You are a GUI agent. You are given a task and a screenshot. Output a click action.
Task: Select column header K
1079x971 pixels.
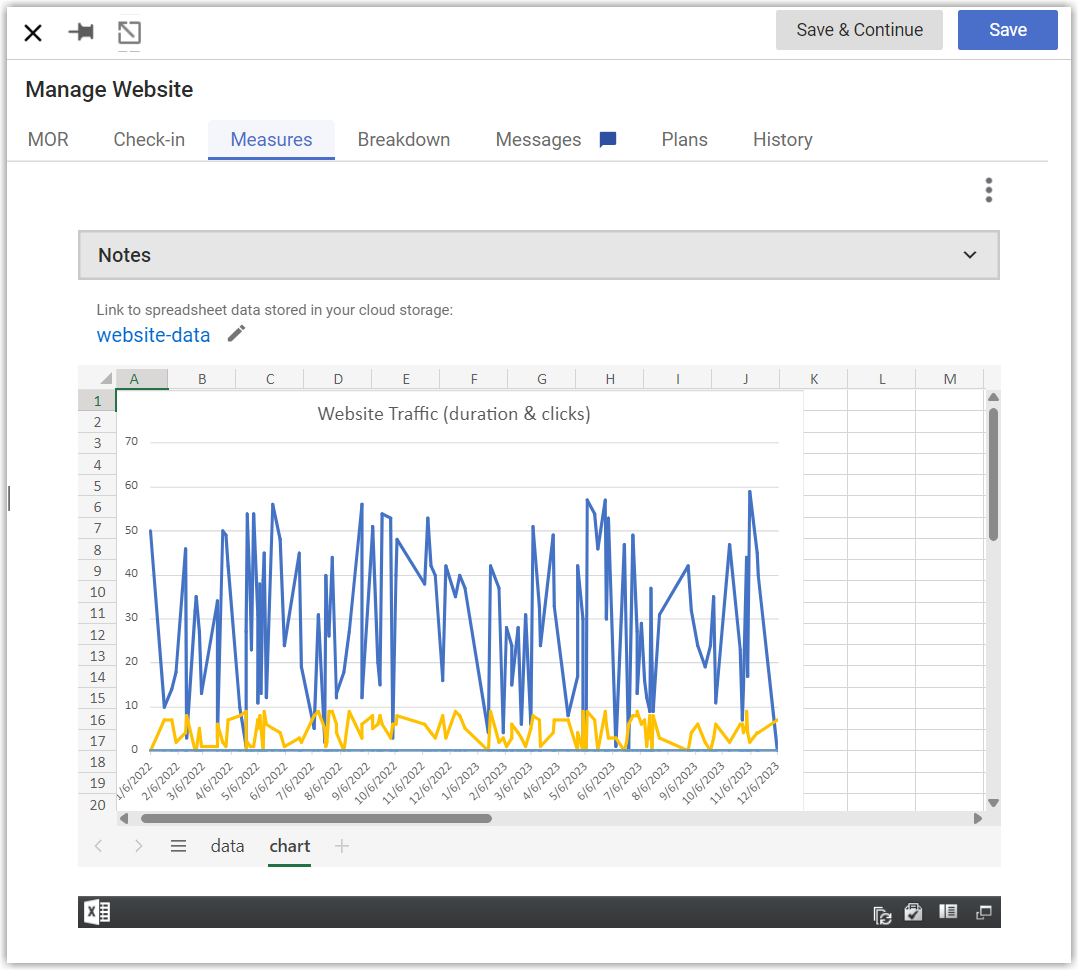(813, 378)
